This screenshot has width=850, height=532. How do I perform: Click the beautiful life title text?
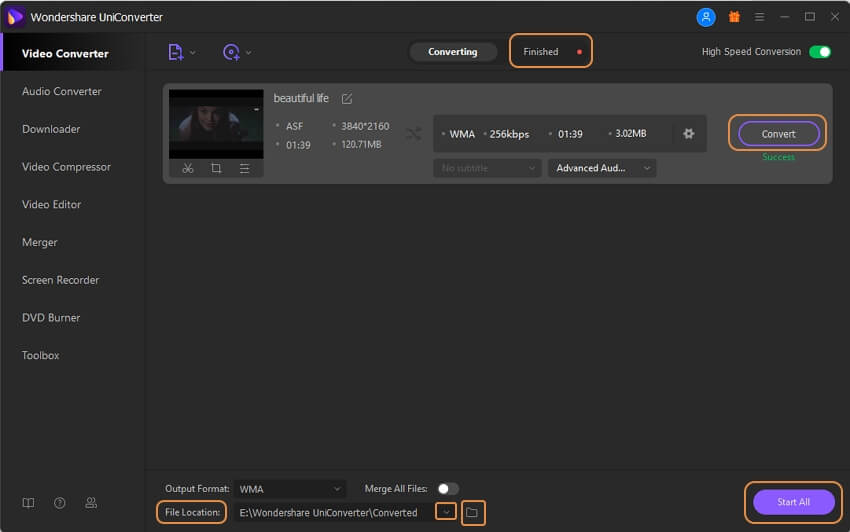pos(301,98)
